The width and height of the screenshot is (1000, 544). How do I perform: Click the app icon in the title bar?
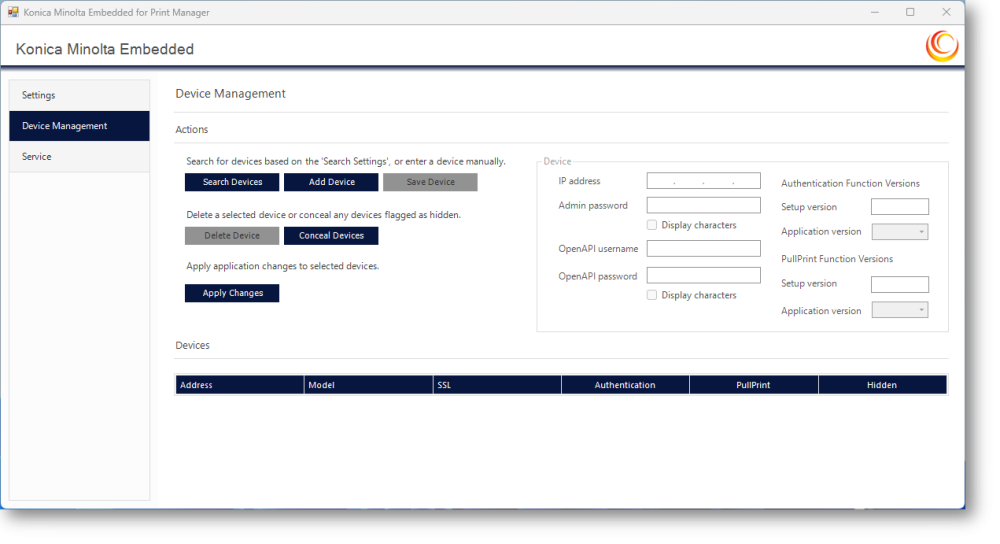[13, 12]
